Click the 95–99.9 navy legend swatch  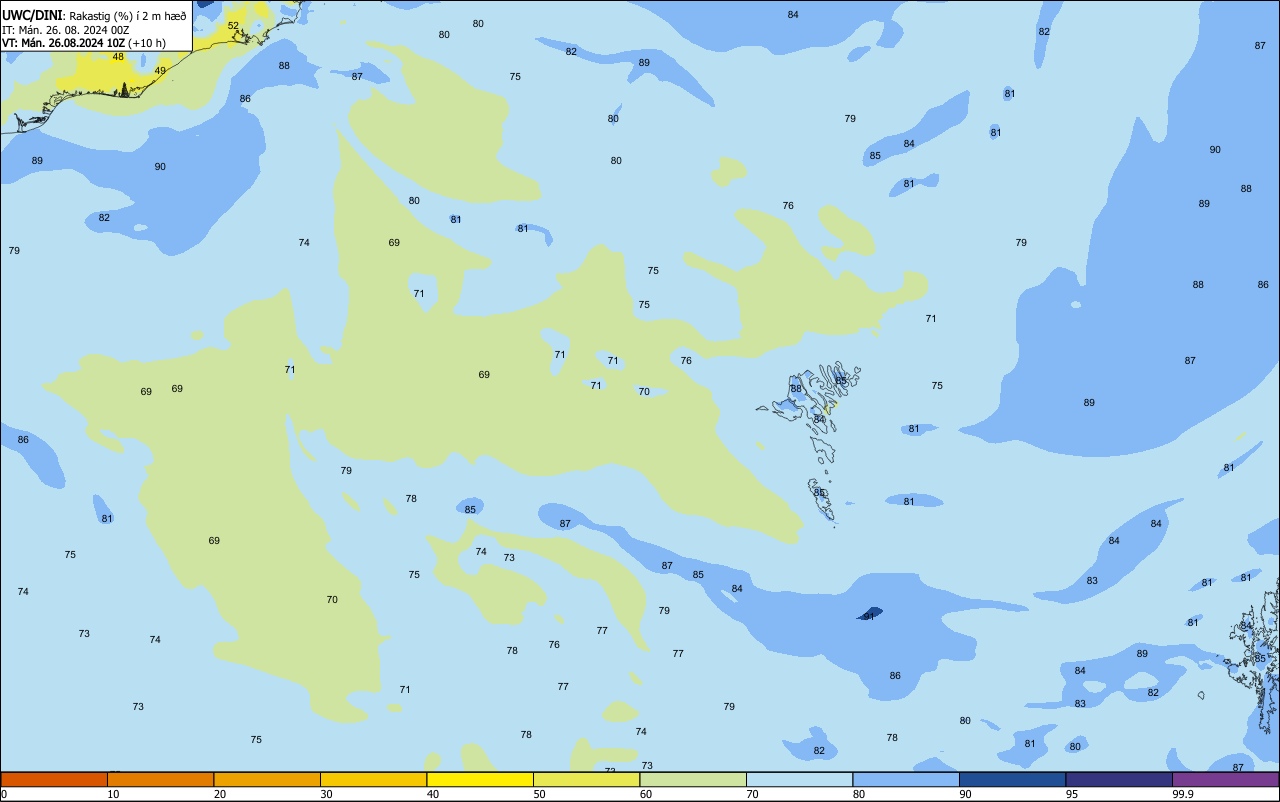click(1119, 779)
